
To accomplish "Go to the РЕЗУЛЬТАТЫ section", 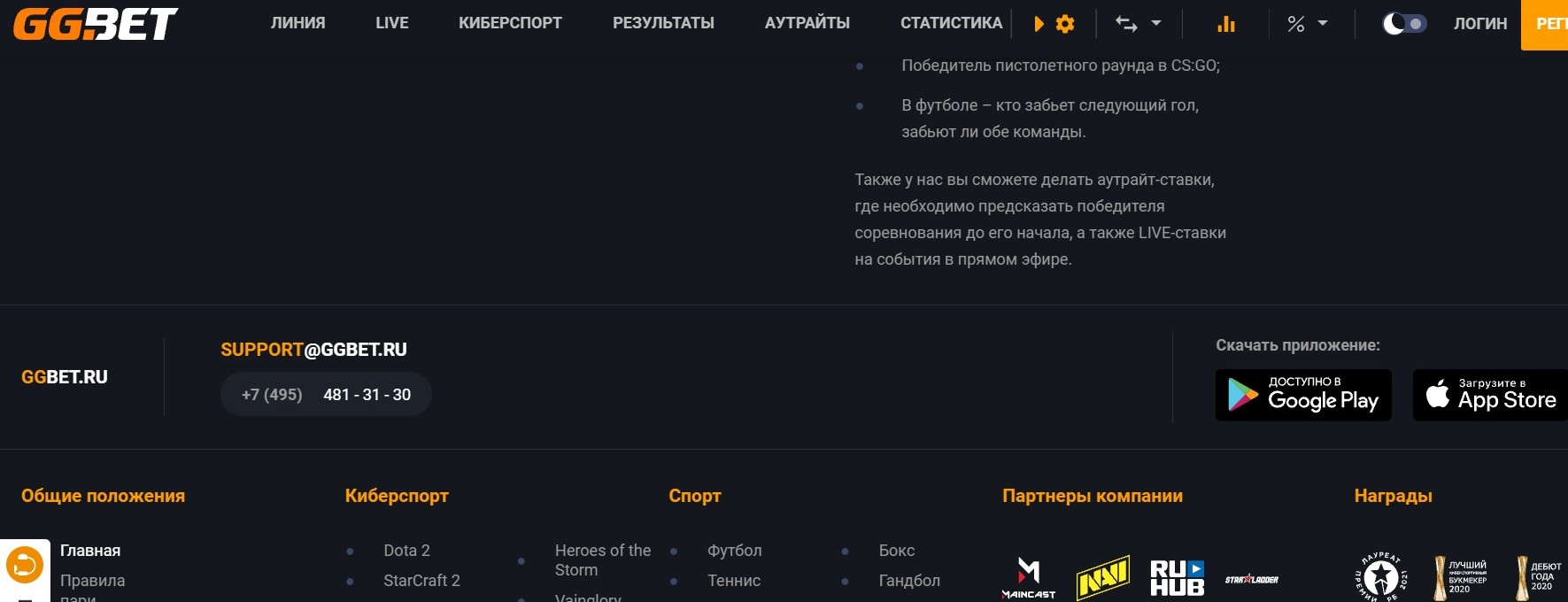I will click(663, 23).
